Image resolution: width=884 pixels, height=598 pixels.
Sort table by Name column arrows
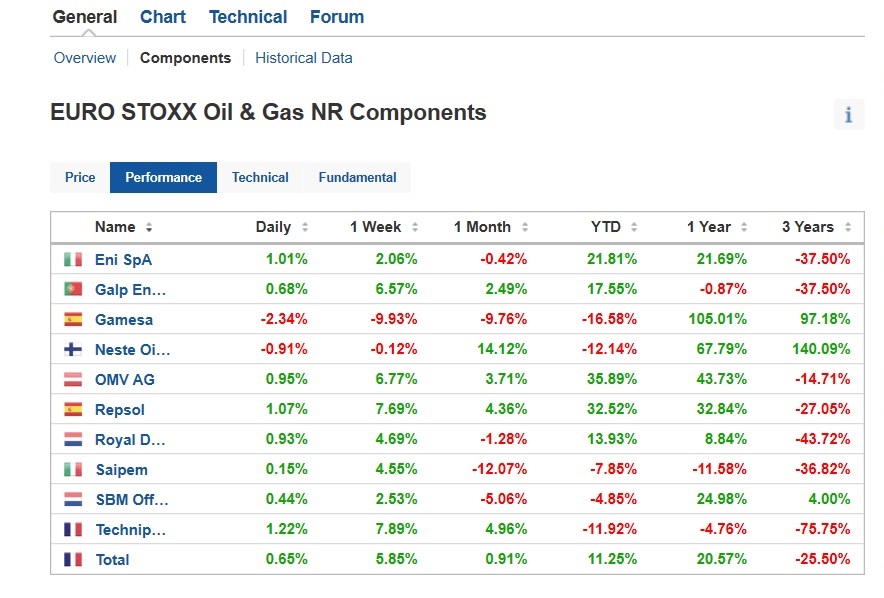[x=149, y=227]
